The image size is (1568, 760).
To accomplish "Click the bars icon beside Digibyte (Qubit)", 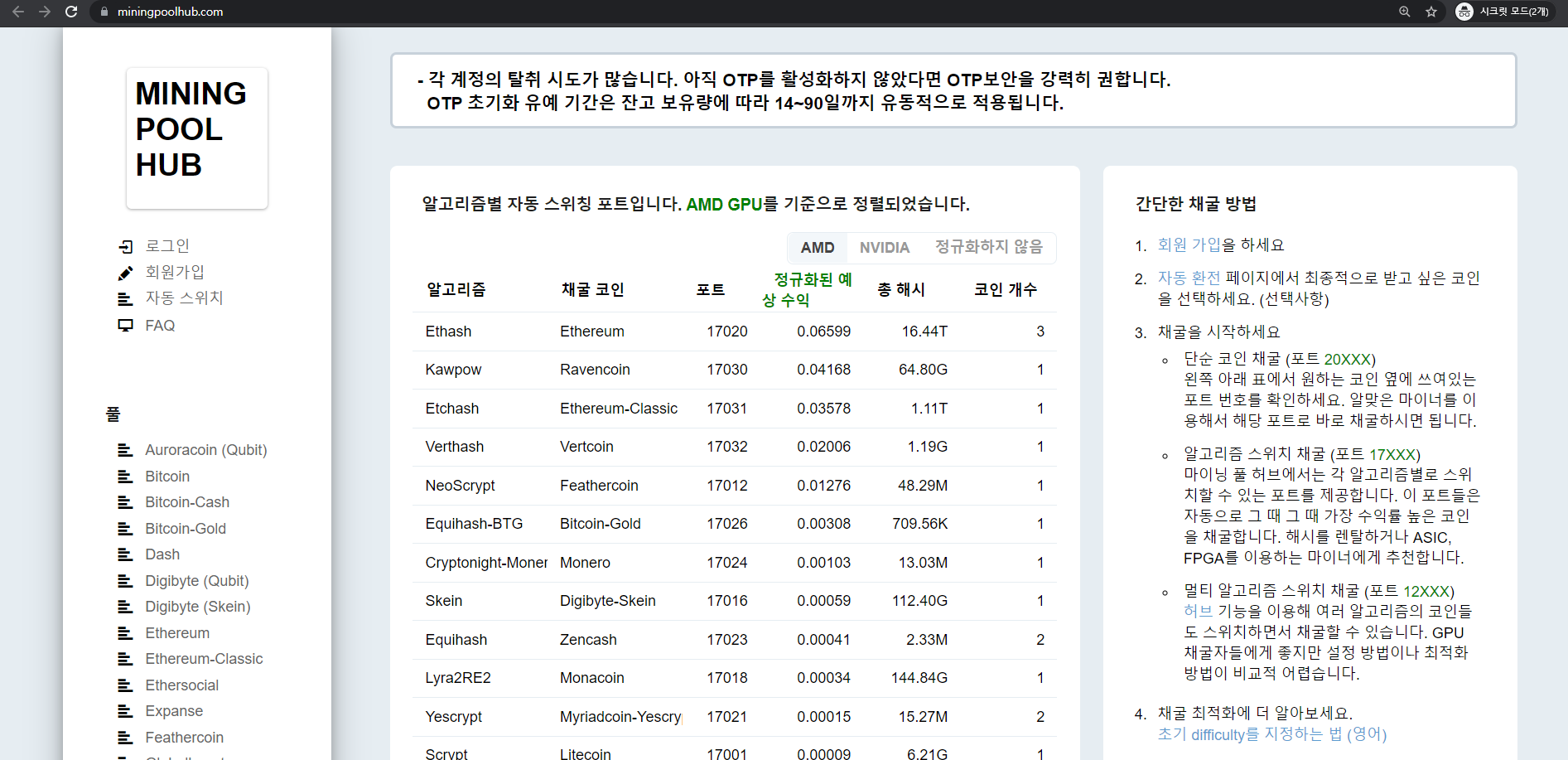I will tap(125, 581).
